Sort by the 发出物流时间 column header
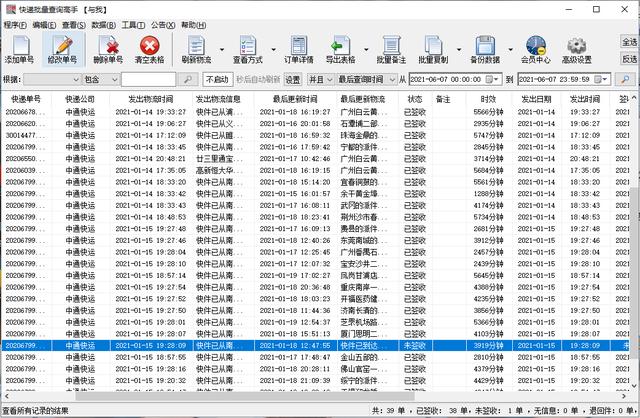 (151, 99)
